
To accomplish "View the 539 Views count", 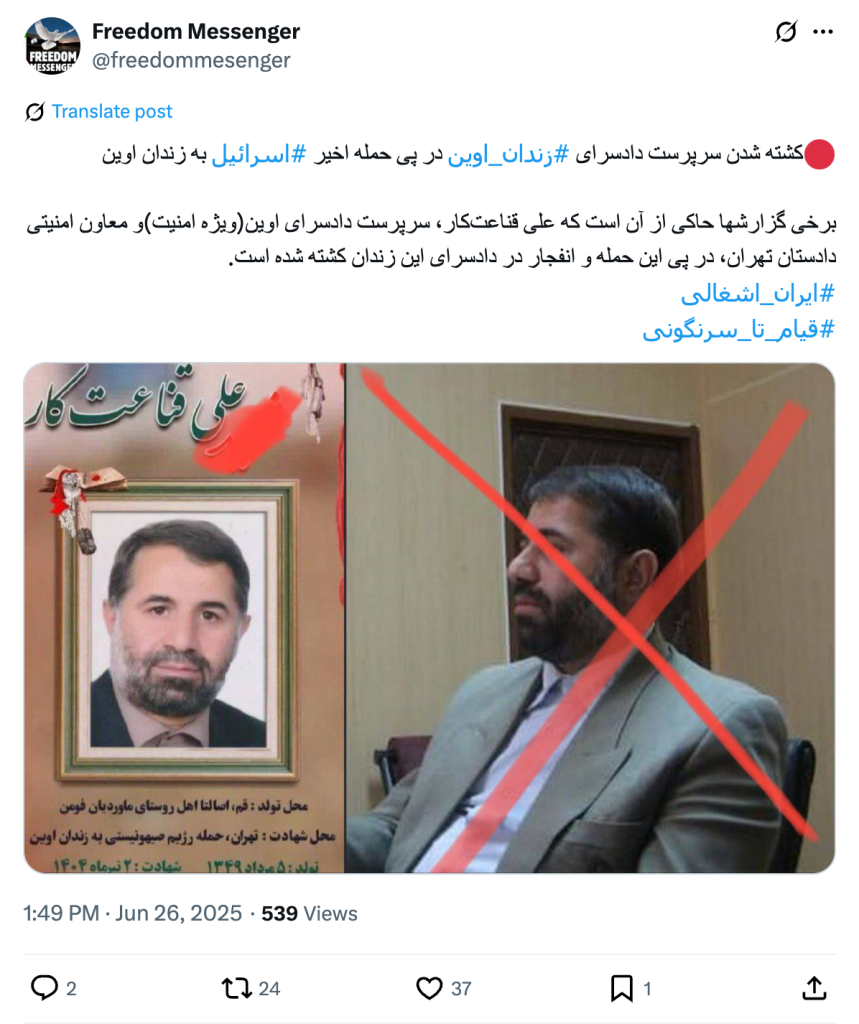I will point(309,913).
